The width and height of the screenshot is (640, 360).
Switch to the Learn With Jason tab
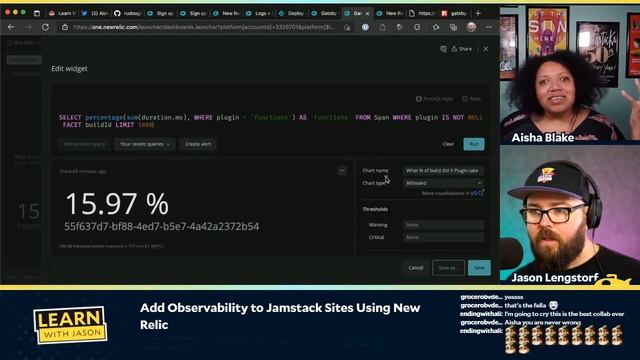[x=62, y=13]
